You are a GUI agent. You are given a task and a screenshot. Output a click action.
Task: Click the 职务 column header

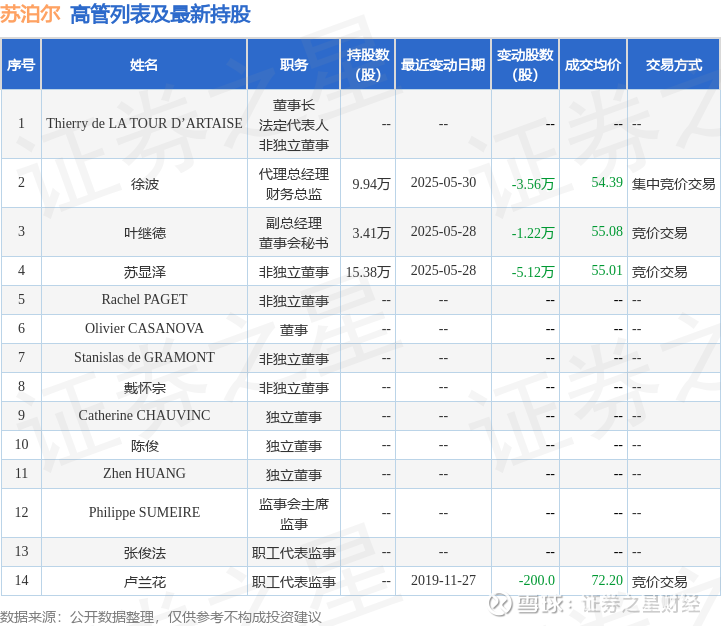coord(293,64)
